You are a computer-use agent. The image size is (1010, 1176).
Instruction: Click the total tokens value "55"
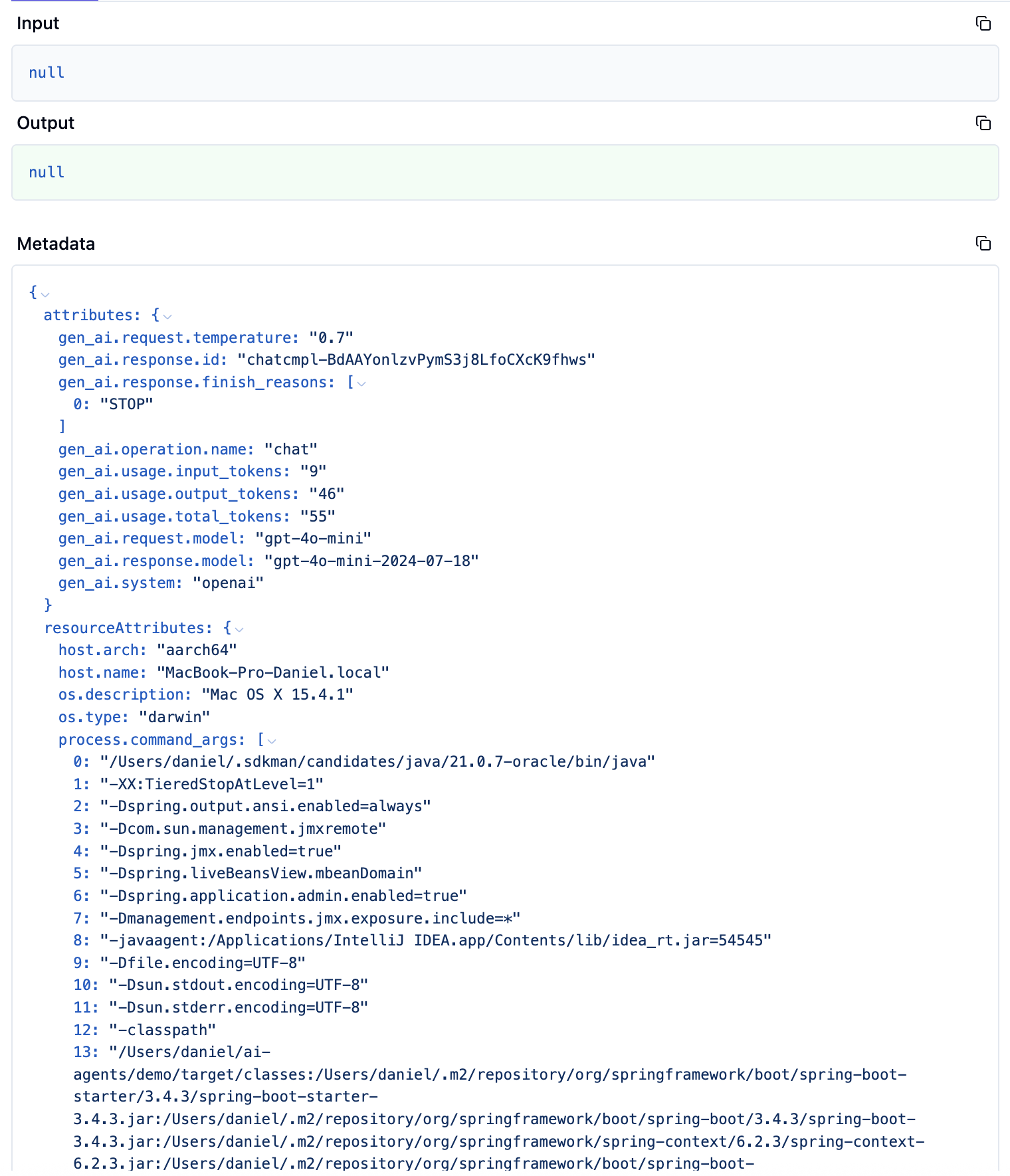point(318,516)
